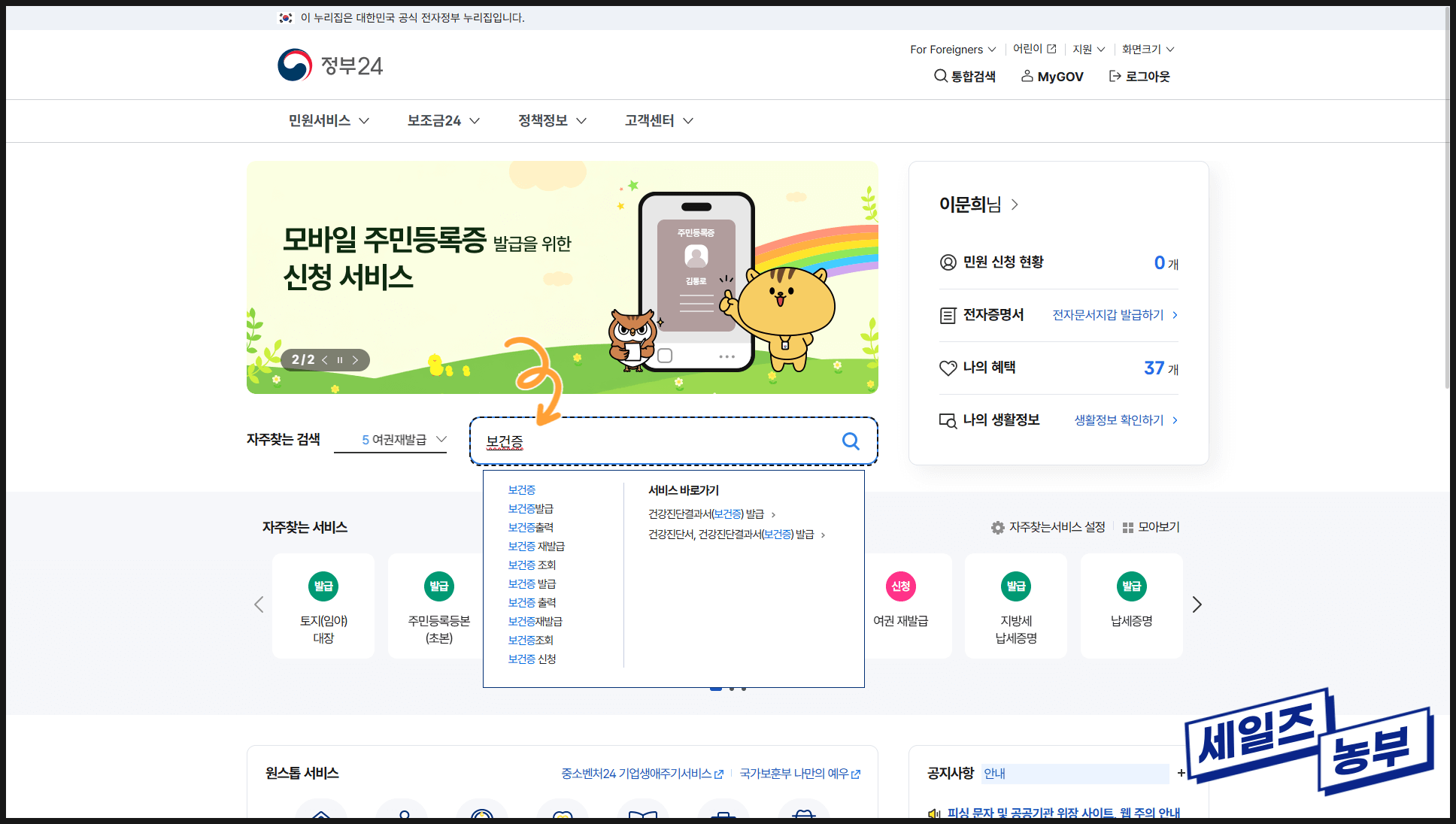Select 보건증 재발급 suggestion

tap(536, 547)
